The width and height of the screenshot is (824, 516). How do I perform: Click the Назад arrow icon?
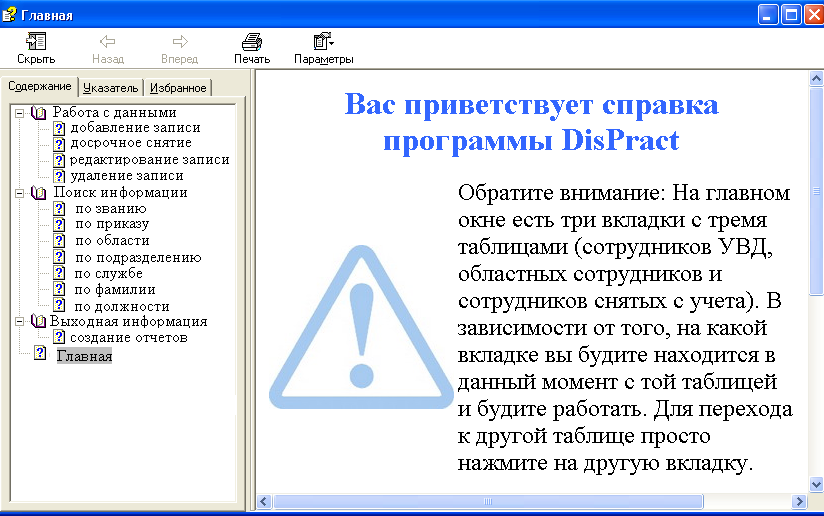tap(108, 42)
